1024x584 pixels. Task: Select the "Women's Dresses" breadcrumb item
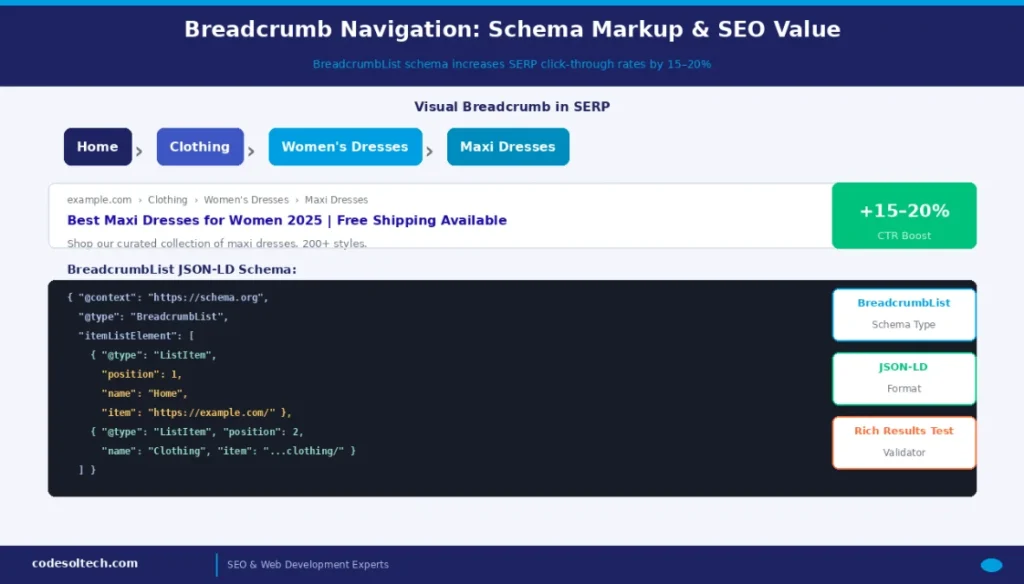(345, 146)
